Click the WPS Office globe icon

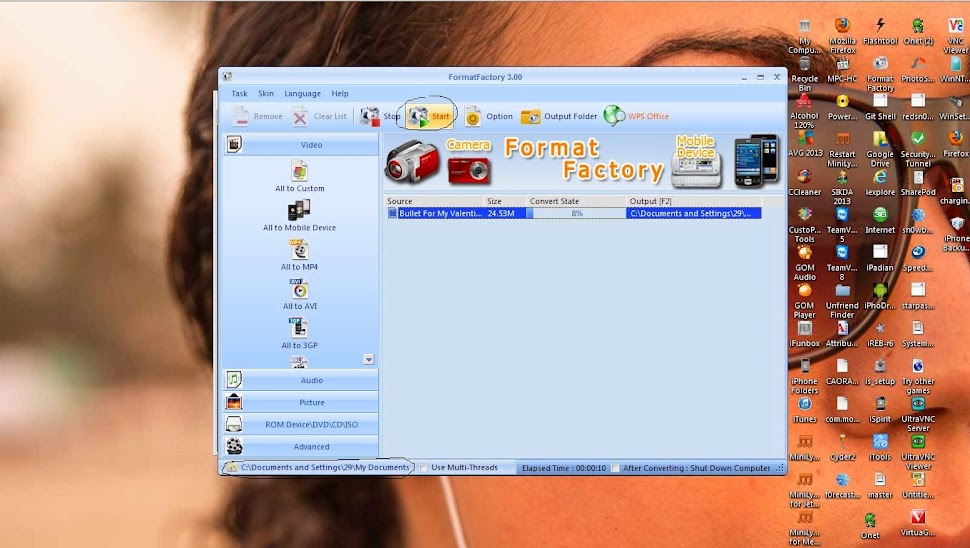[614, 115]
